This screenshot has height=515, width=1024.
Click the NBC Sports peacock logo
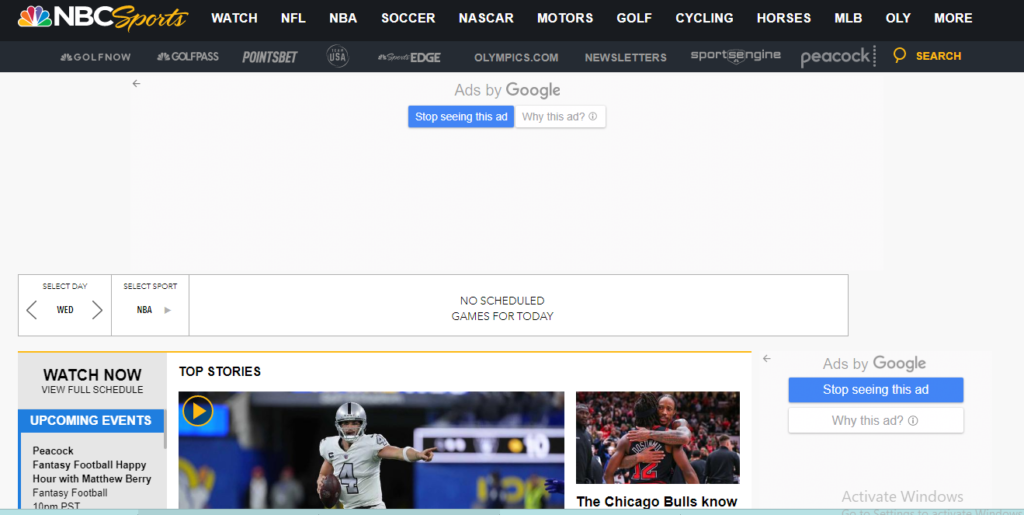click(103, 18)
